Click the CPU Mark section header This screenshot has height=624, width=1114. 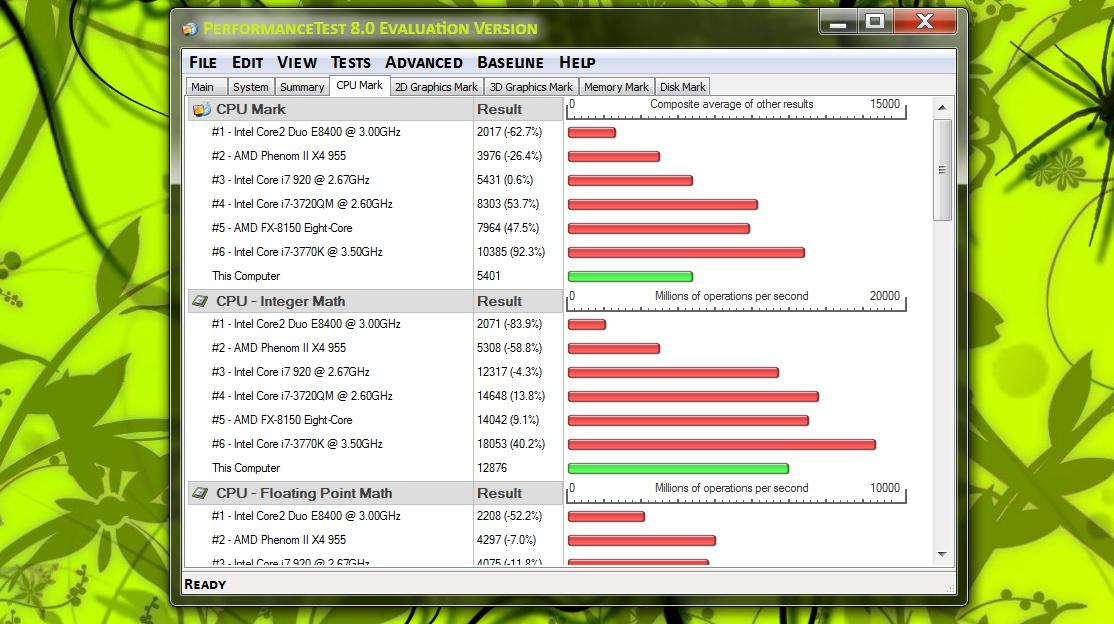(330, 109)
